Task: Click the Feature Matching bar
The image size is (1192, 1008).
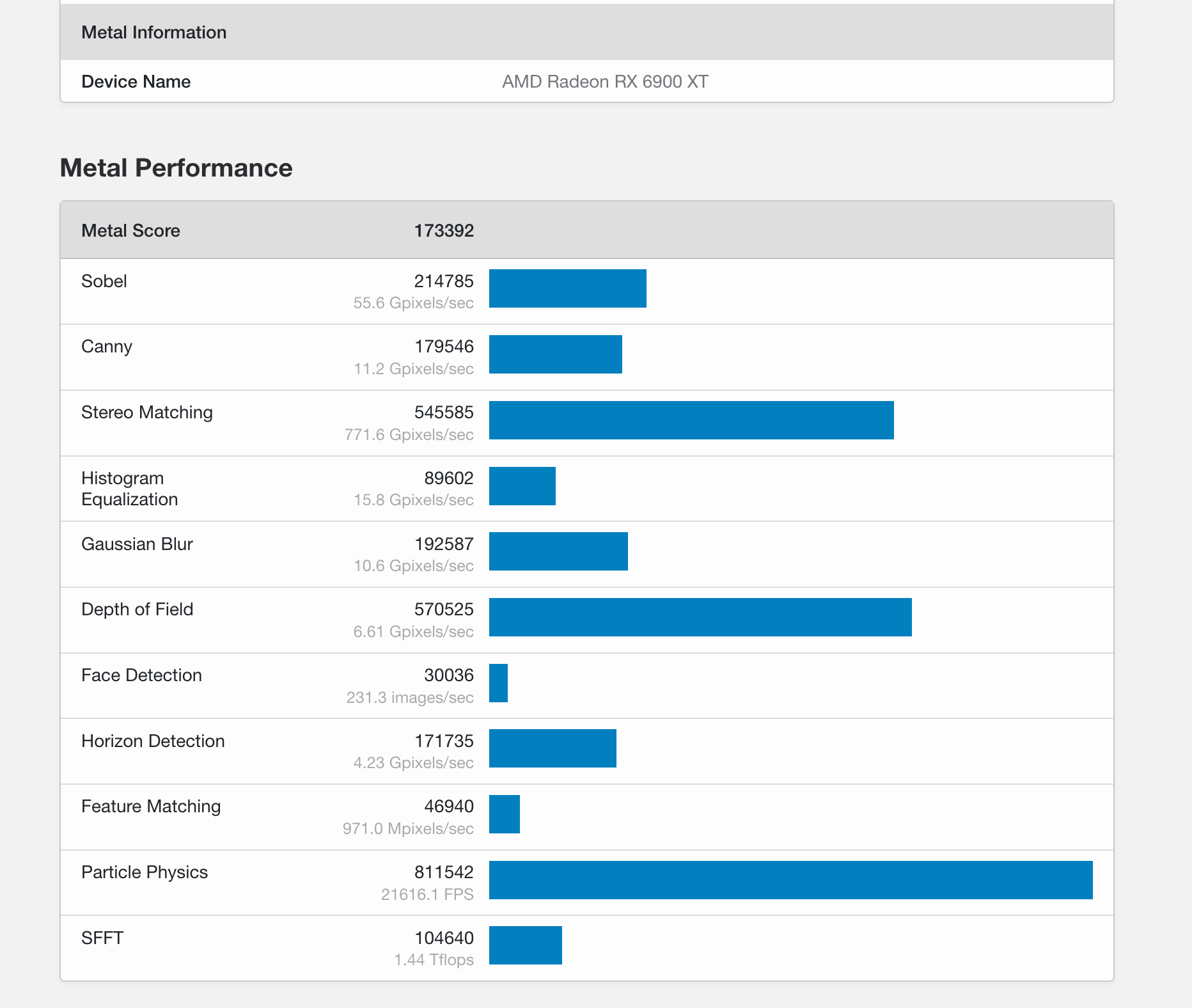Action: tap(504, 814)
